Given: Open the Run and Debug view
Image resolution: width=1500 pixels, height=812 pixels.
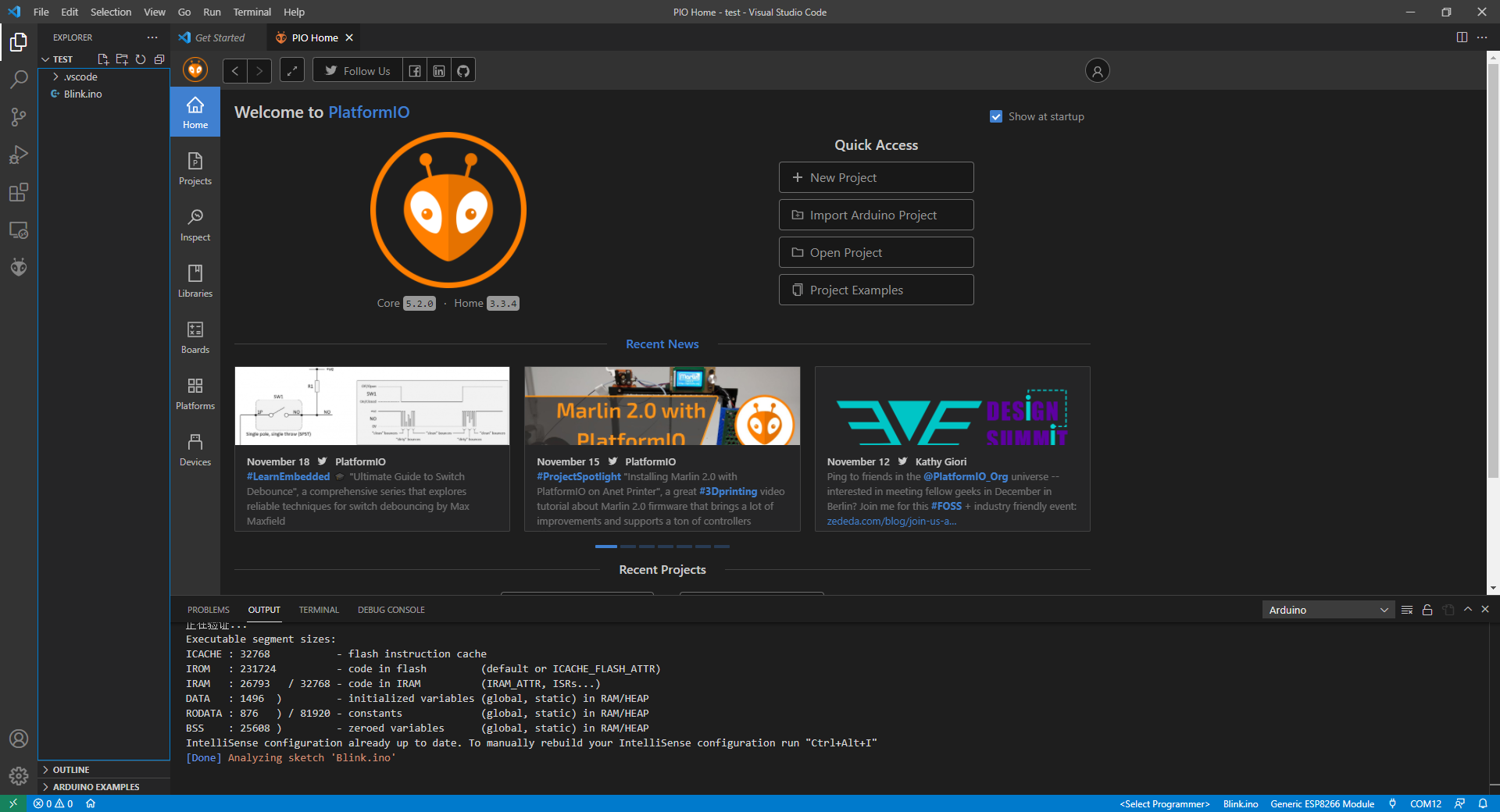Looking at the screenshot, I should [x=19, y=155].
